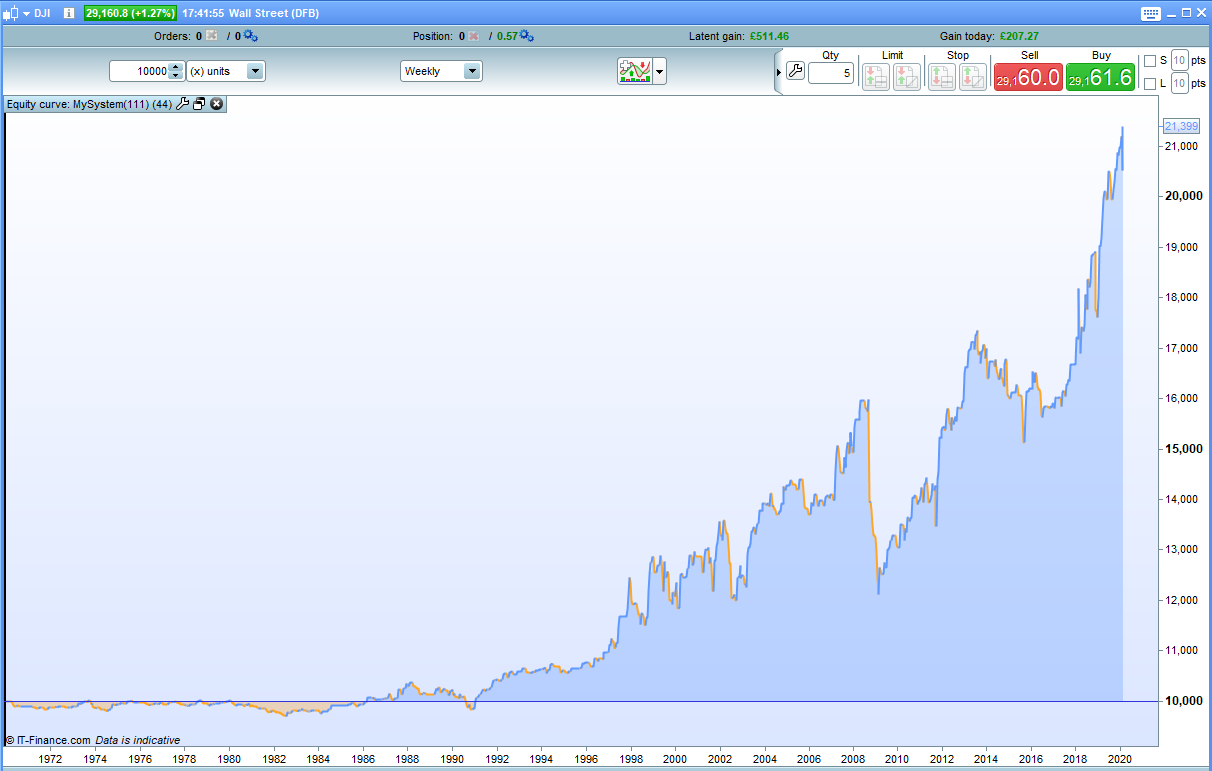Enable the L limit checkbox
This screenshot has width=1212, height=771.
[1150, 84]
